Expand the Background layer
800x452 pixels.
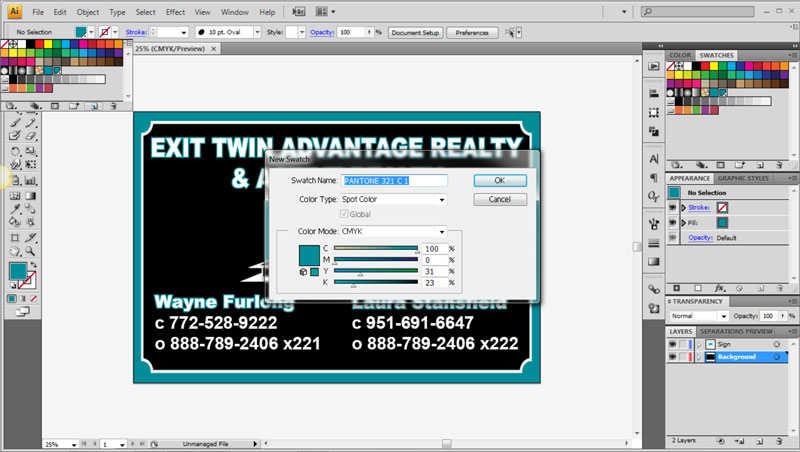699,357
